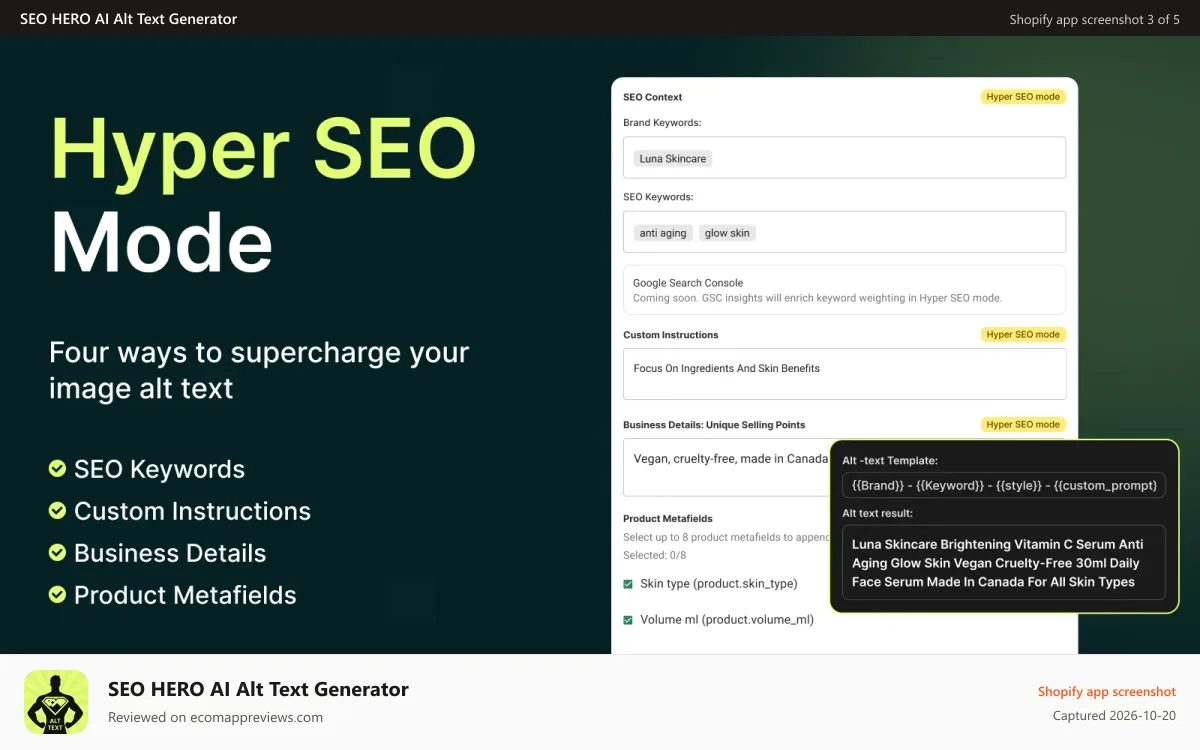Click 'Four ways to supercharge' subtitle text
The height and width of the screenshot is (750, 1200).
coord(259,369)
